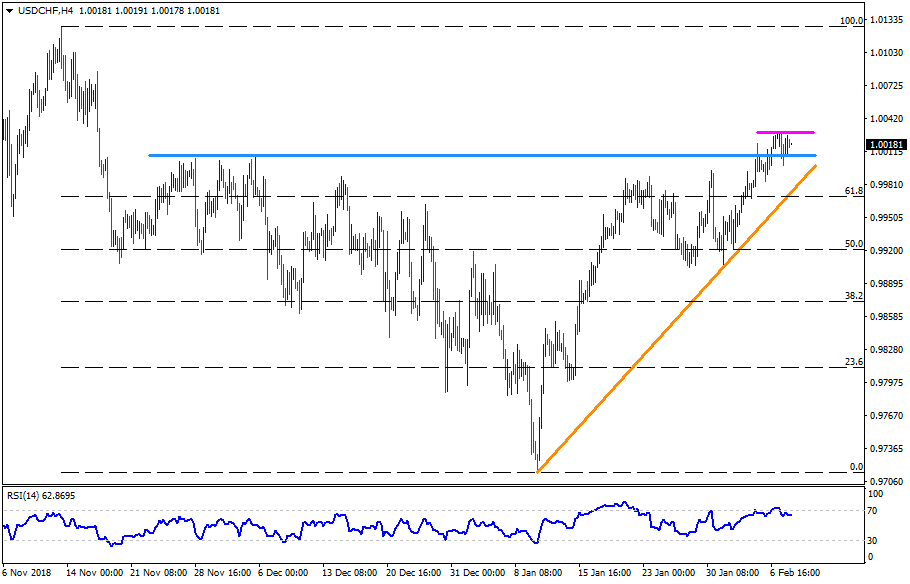Click the 23.6 Fibonacci level label
Image resolution: width=910 pixels, height=584 pixels.
[x=854, y=362]
